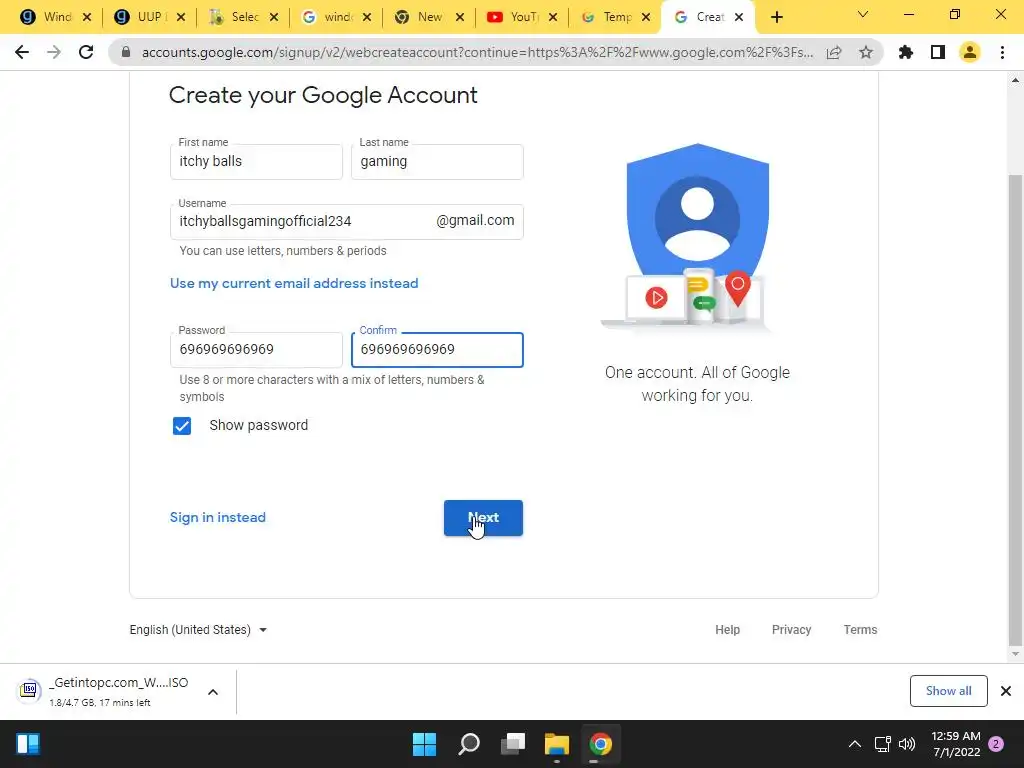Click the Username input field

pos(346,221)
